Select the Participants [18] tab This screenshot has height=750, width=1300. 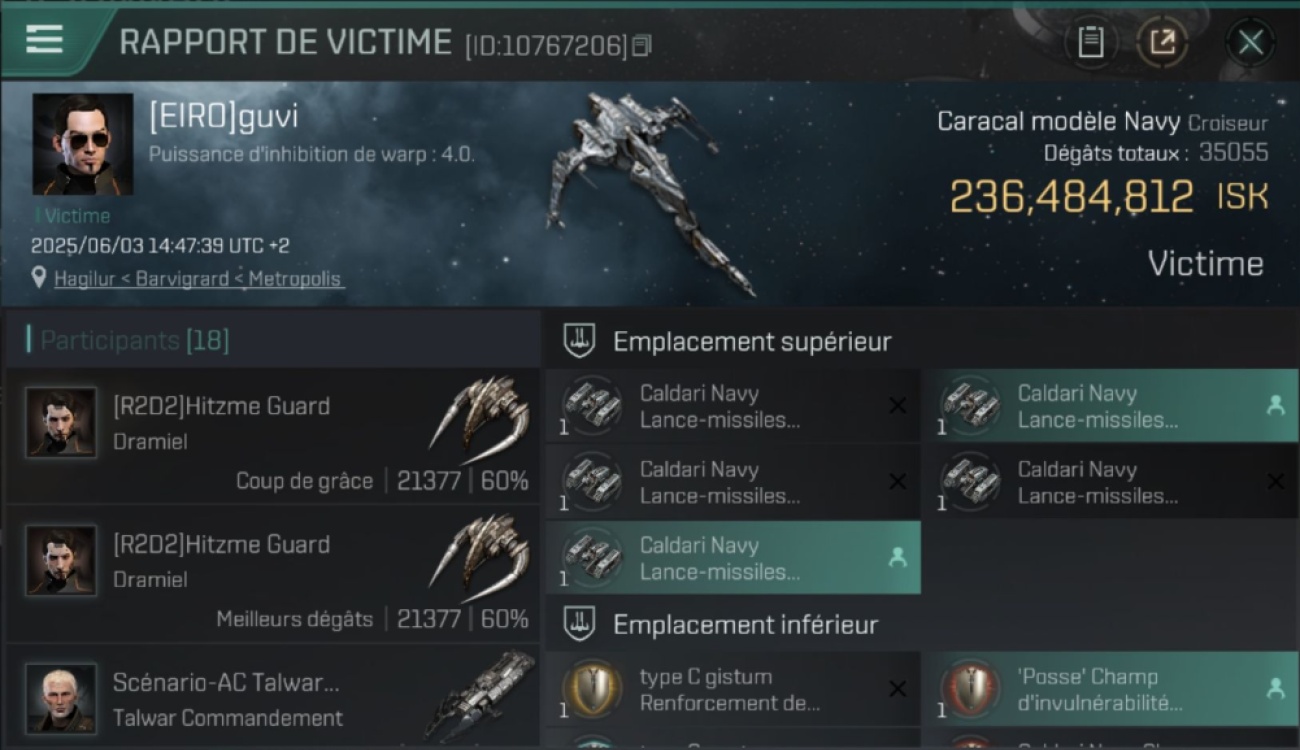click(x=128, y=340)
